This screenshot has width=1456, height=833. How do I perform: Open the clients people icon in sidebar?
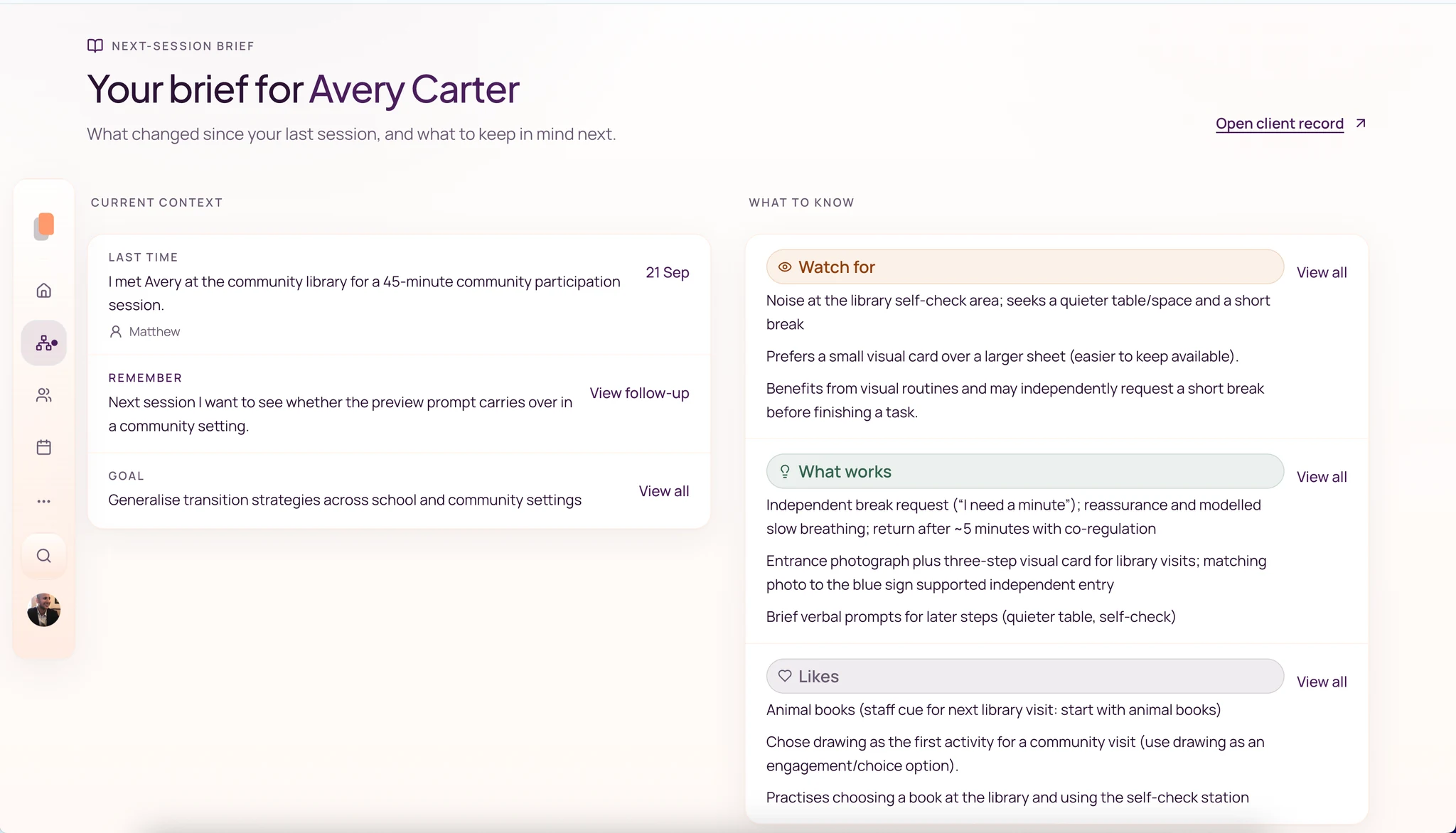pyautogui.click(x=44, y=395)
